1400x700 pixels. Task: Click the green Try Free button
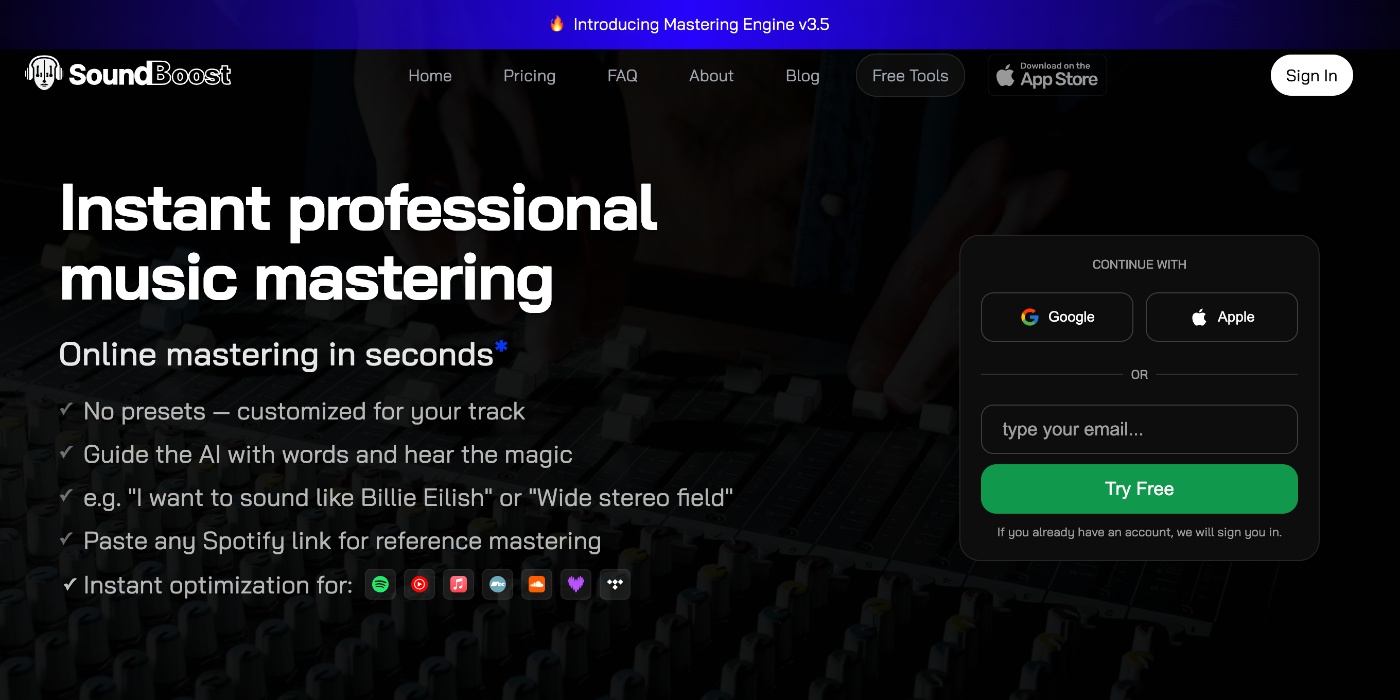click(1139, 489)
